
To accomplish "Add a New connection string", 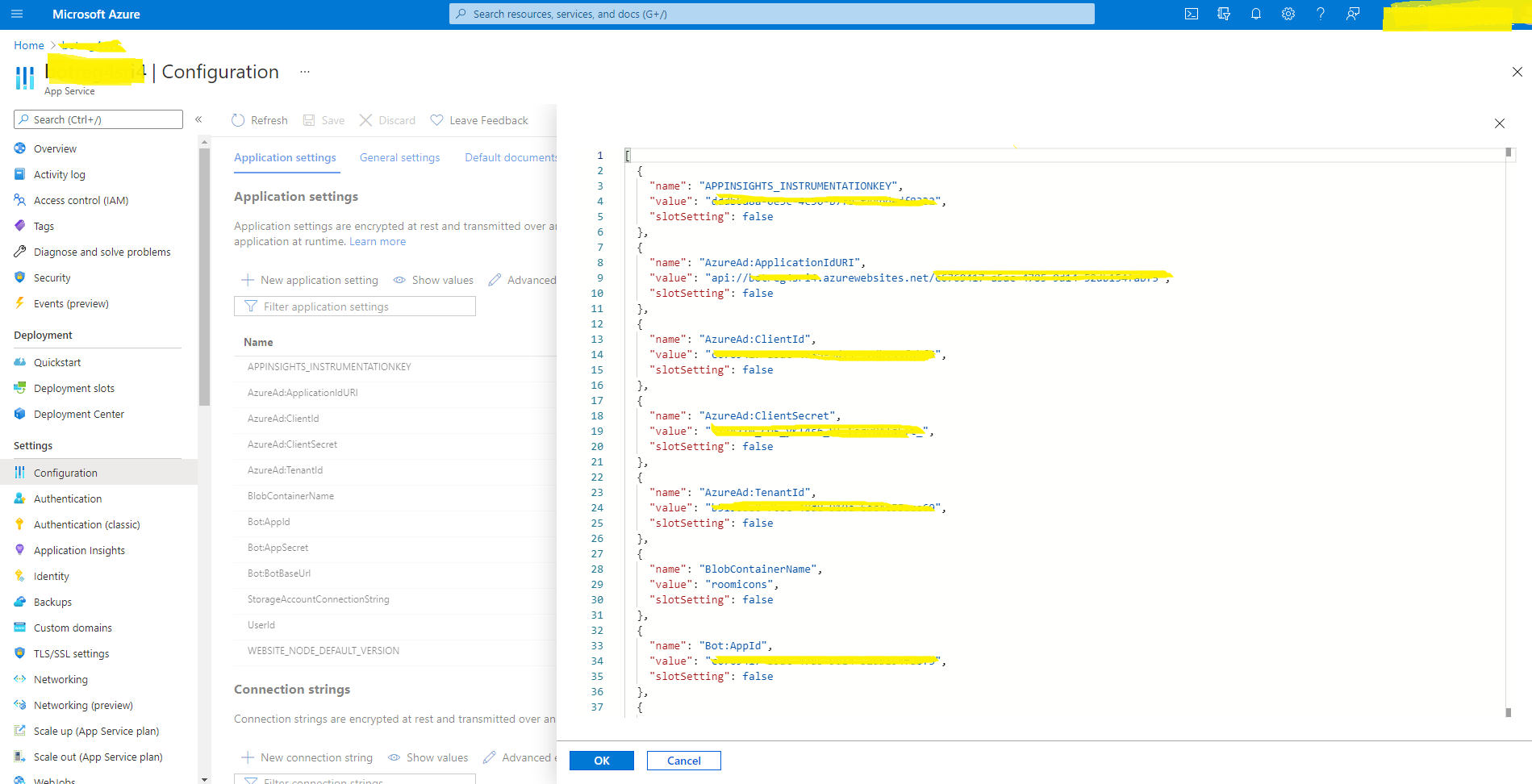I will pos(307,757).
